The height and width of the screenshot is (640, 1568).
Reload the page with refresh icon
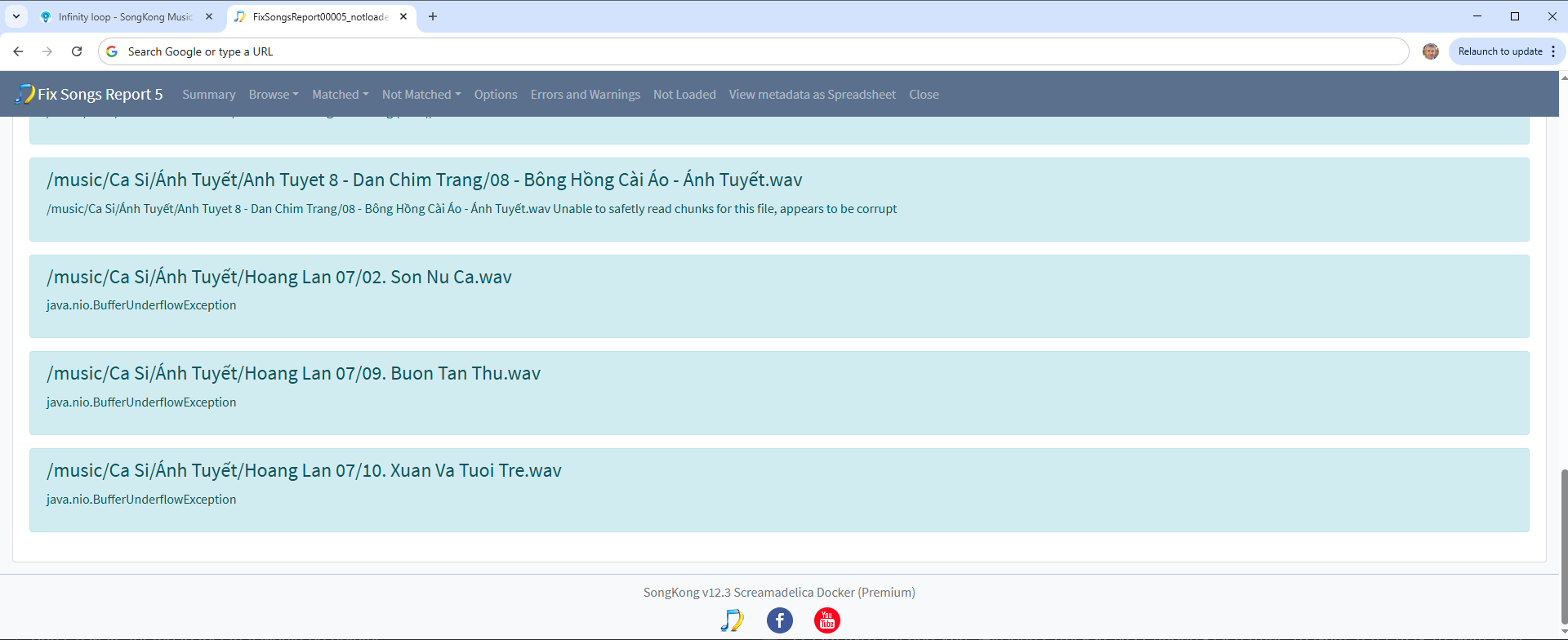coord(77,51)
